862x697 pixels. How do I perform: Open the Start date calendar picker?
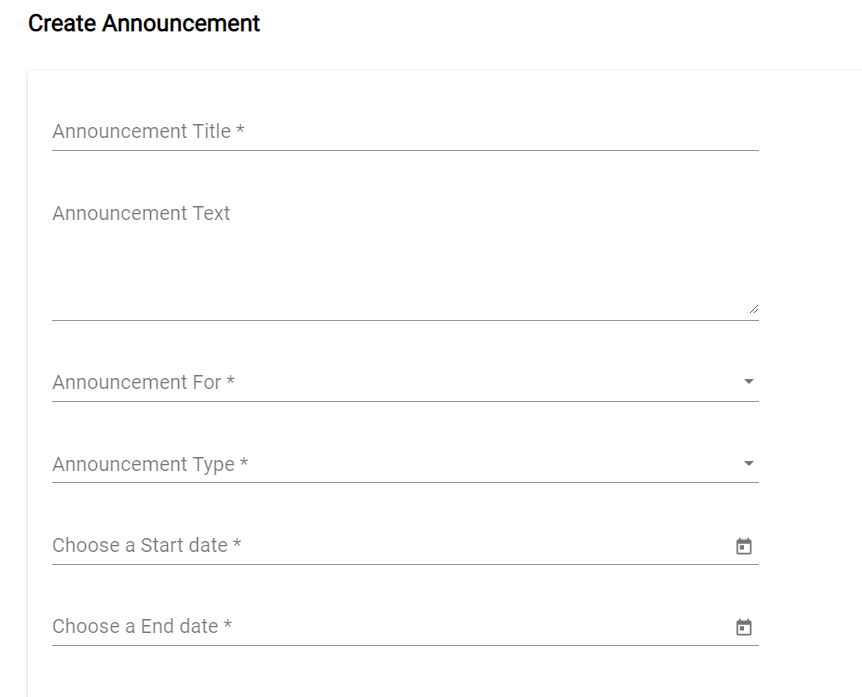[x=744, y=546]
